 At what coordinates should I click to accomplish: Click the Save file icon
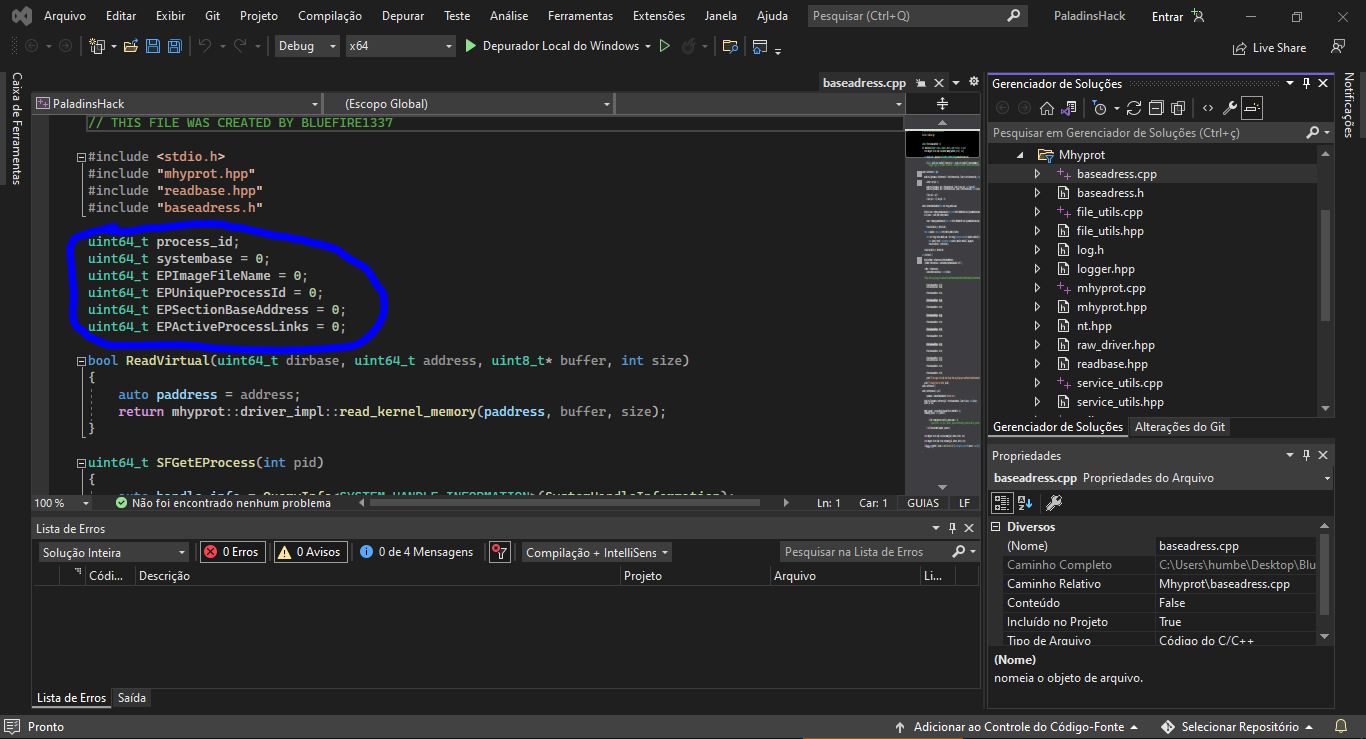pyautogui.click(x=153, y=46)
